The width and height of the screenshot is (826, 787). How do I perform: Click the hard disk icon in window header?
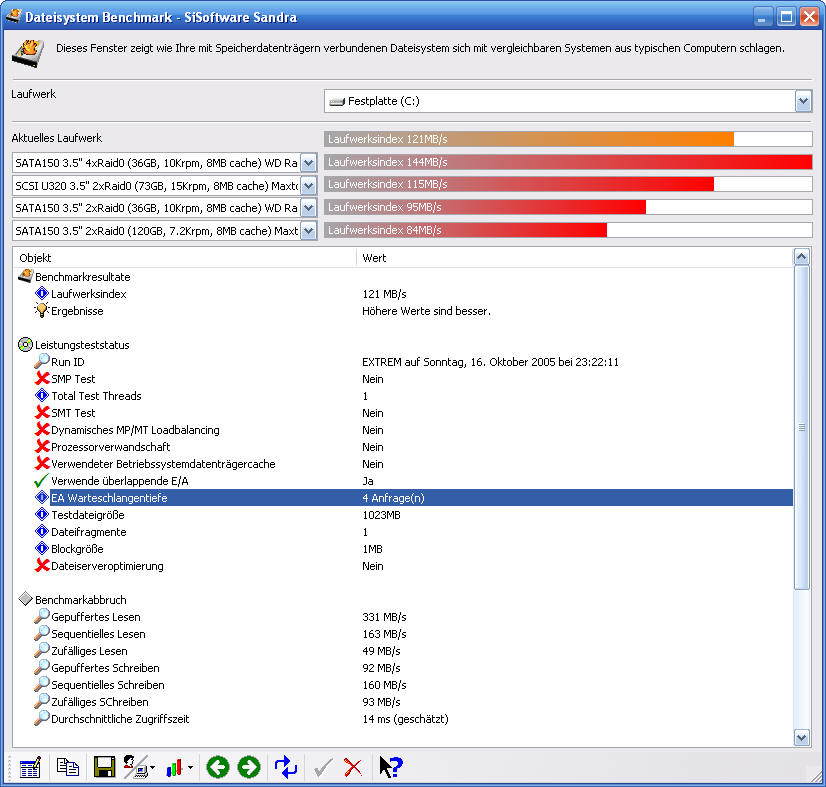point(27,53)
